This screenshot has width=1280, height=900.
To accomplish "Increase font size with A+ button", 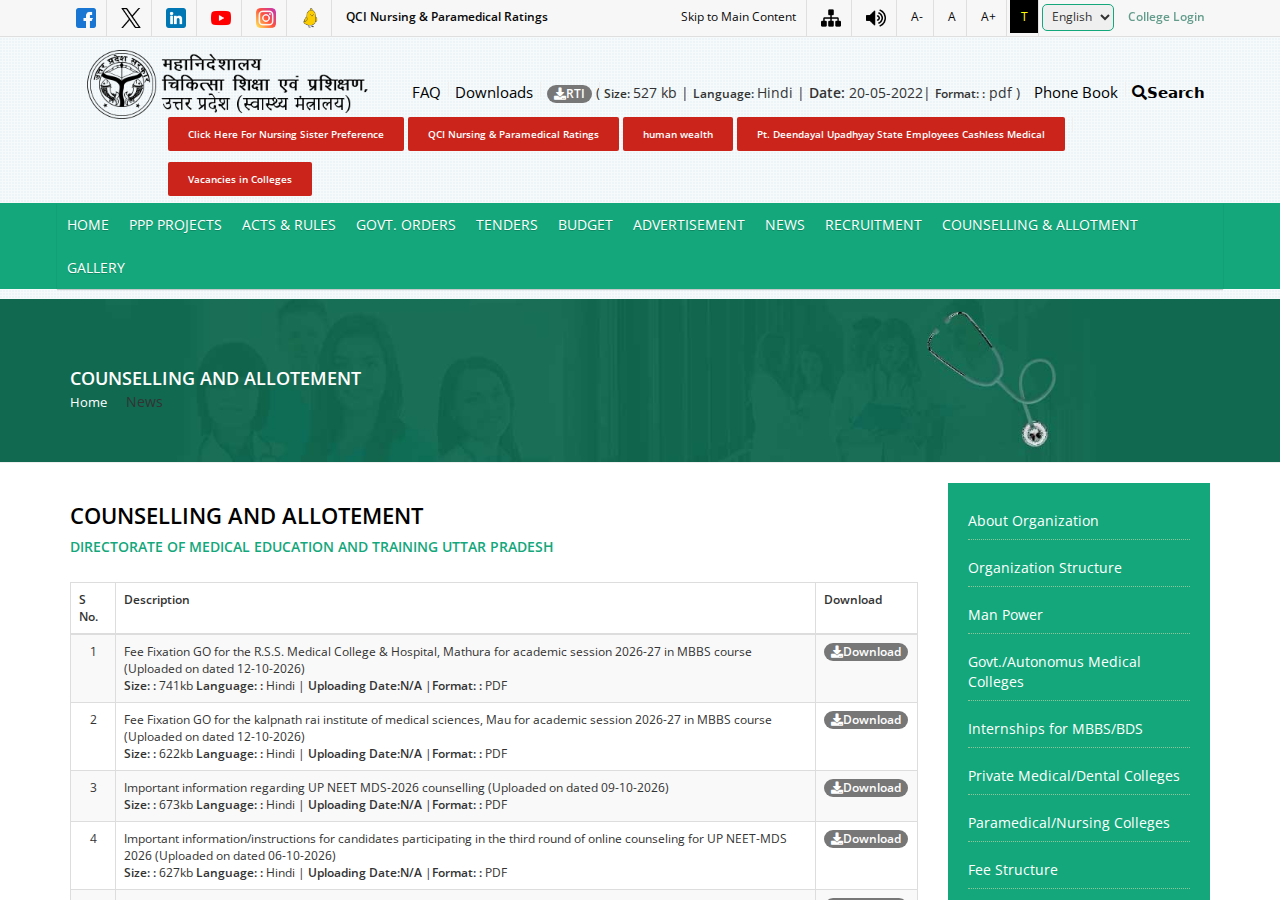I will (x=988, y=17).
